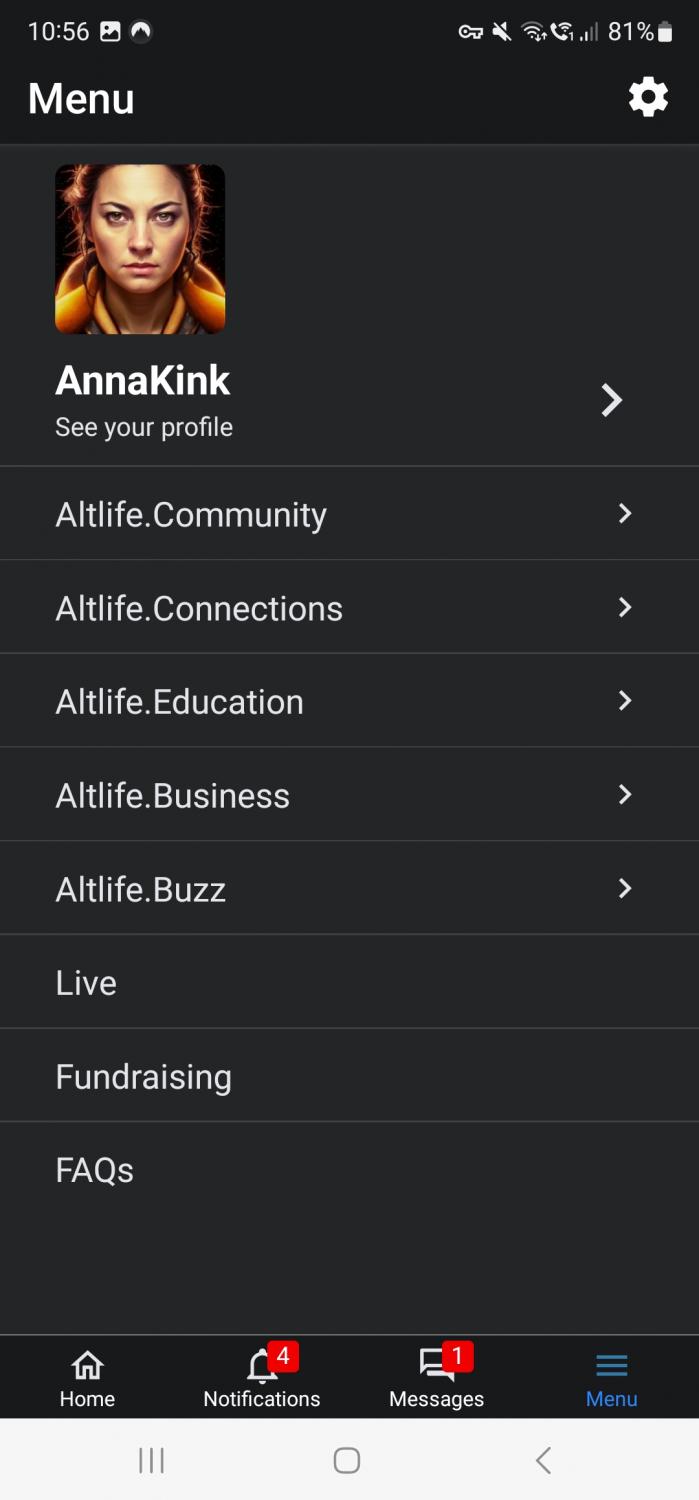The image size is (699, 1500).
Task: Expand the Altlife.Community chevron
Action: (x=625, y=513)
